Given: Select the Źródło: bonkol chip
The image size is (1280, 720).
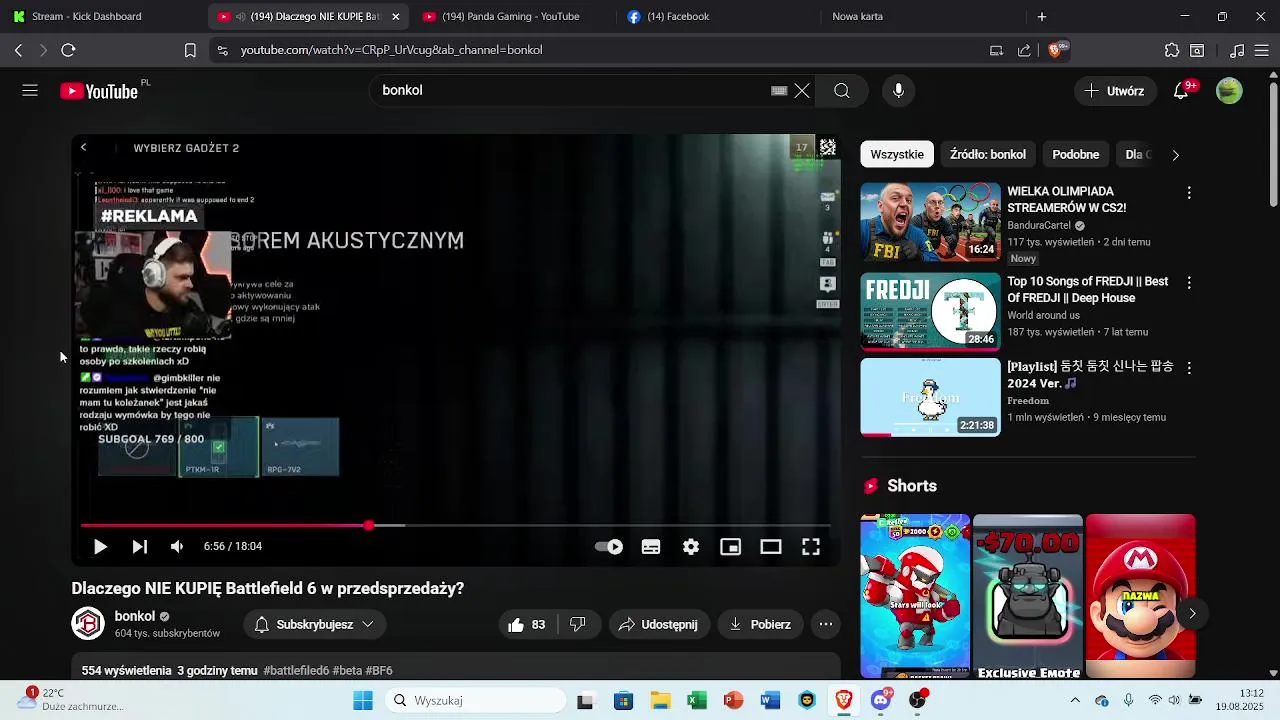Looking at the screenshot, I should (x=988, y=155).
